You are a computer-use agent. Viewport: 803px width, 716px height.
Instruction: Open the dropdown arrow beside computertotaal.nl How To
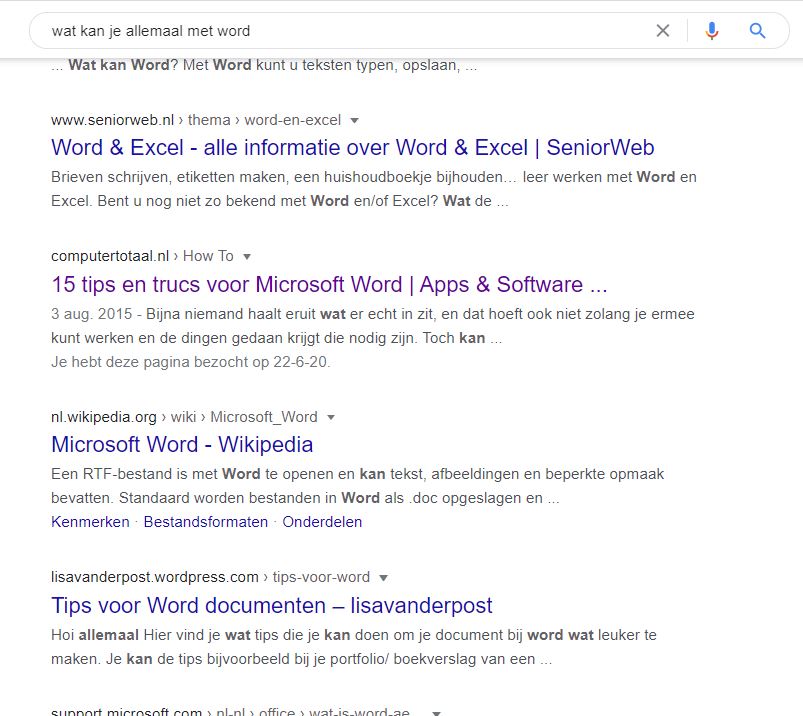pos(247,257)
